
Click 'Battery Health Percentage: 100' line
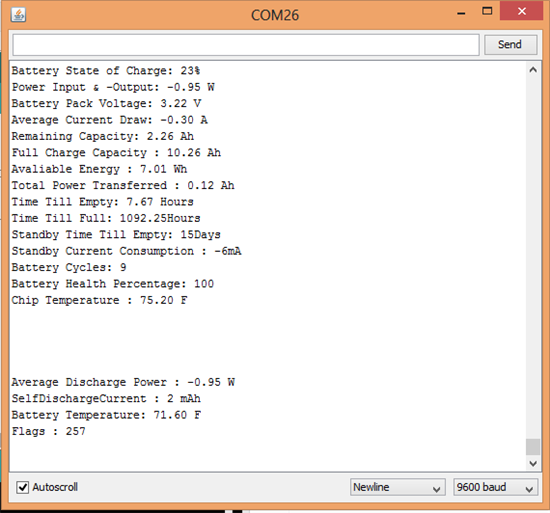113,284
